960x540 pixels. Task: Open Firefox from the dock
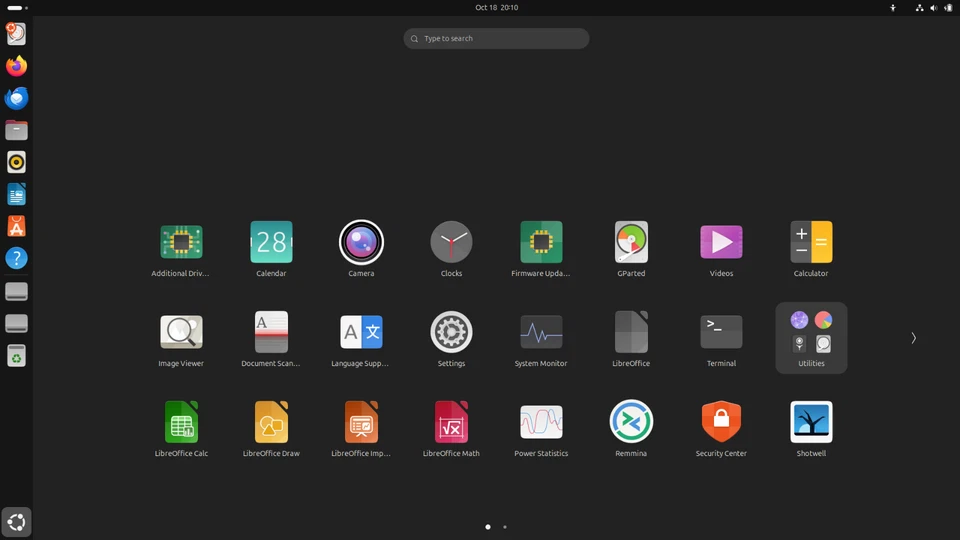[x=17, y=66]
